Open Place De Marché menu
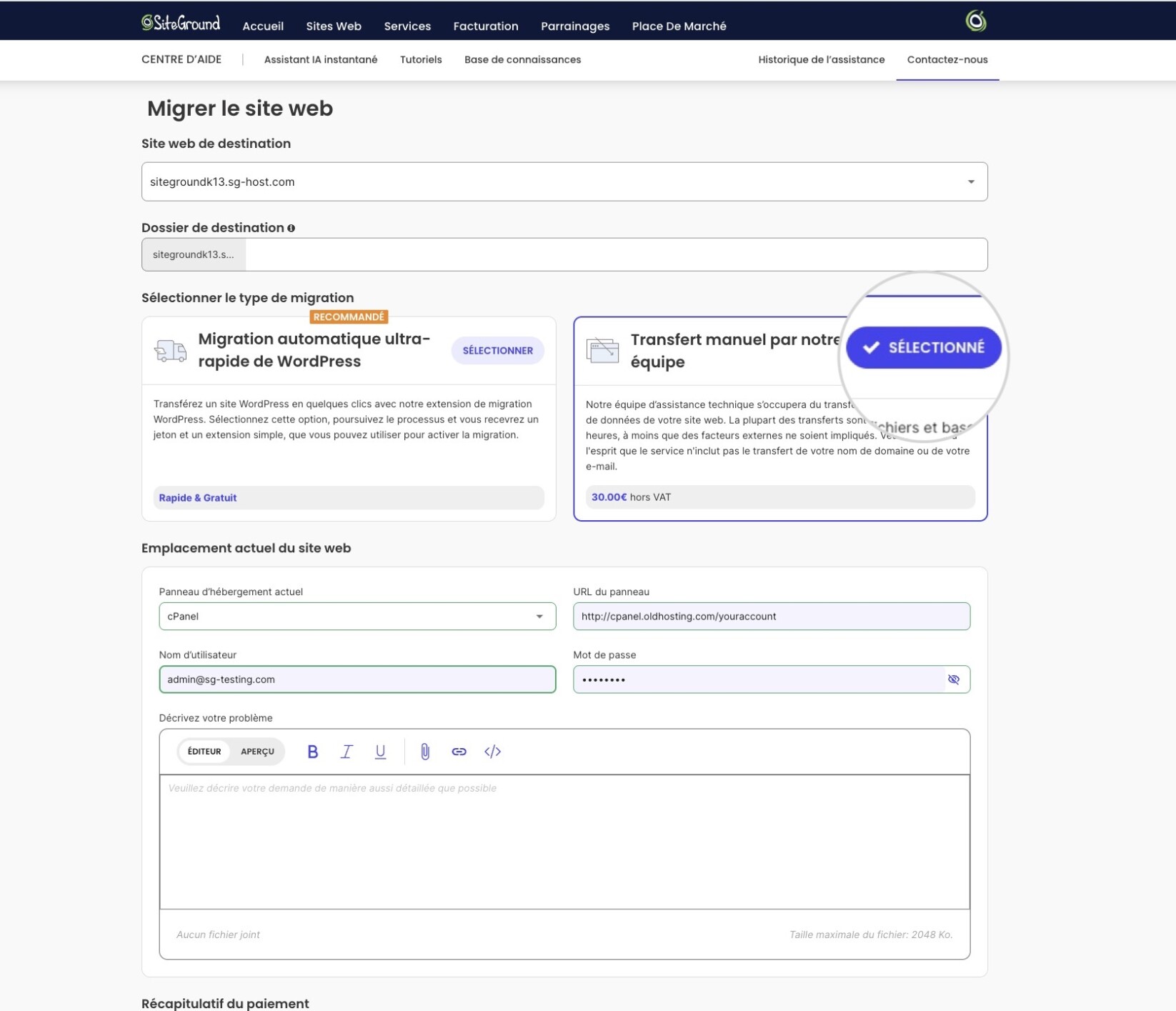Image resolution: width=1176 pixels, height=1011 pixels. click(x=679, y=26)
